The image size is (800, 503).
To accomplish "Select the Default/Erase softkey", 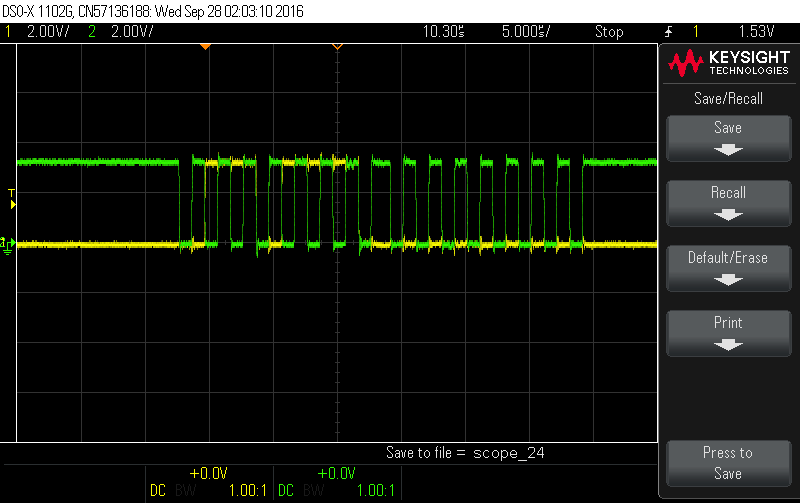I will 729,268.
